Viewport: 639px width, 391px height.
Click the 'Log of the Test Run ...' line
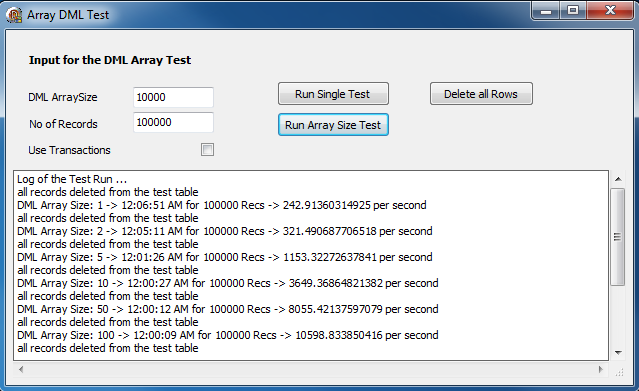coord(72,179)
